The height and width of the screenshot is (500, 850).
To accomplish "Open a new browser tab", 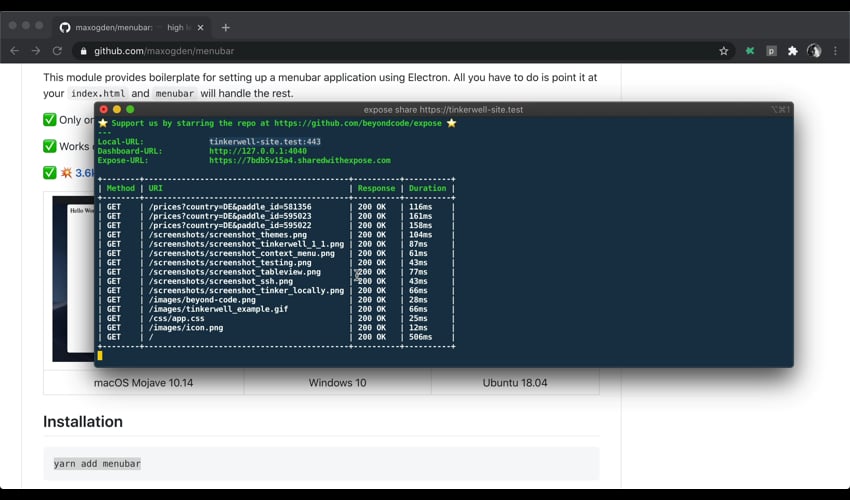I will point(226,28).
